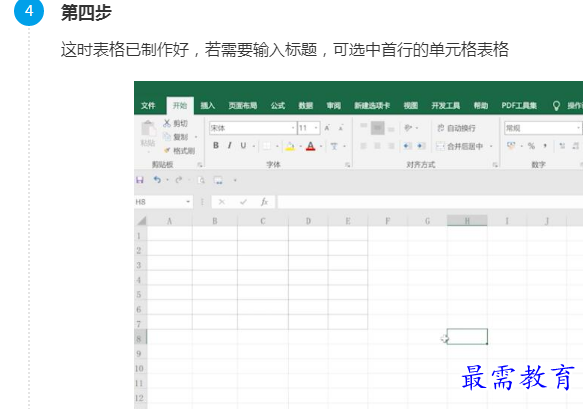Apply the red font color A

310,146
